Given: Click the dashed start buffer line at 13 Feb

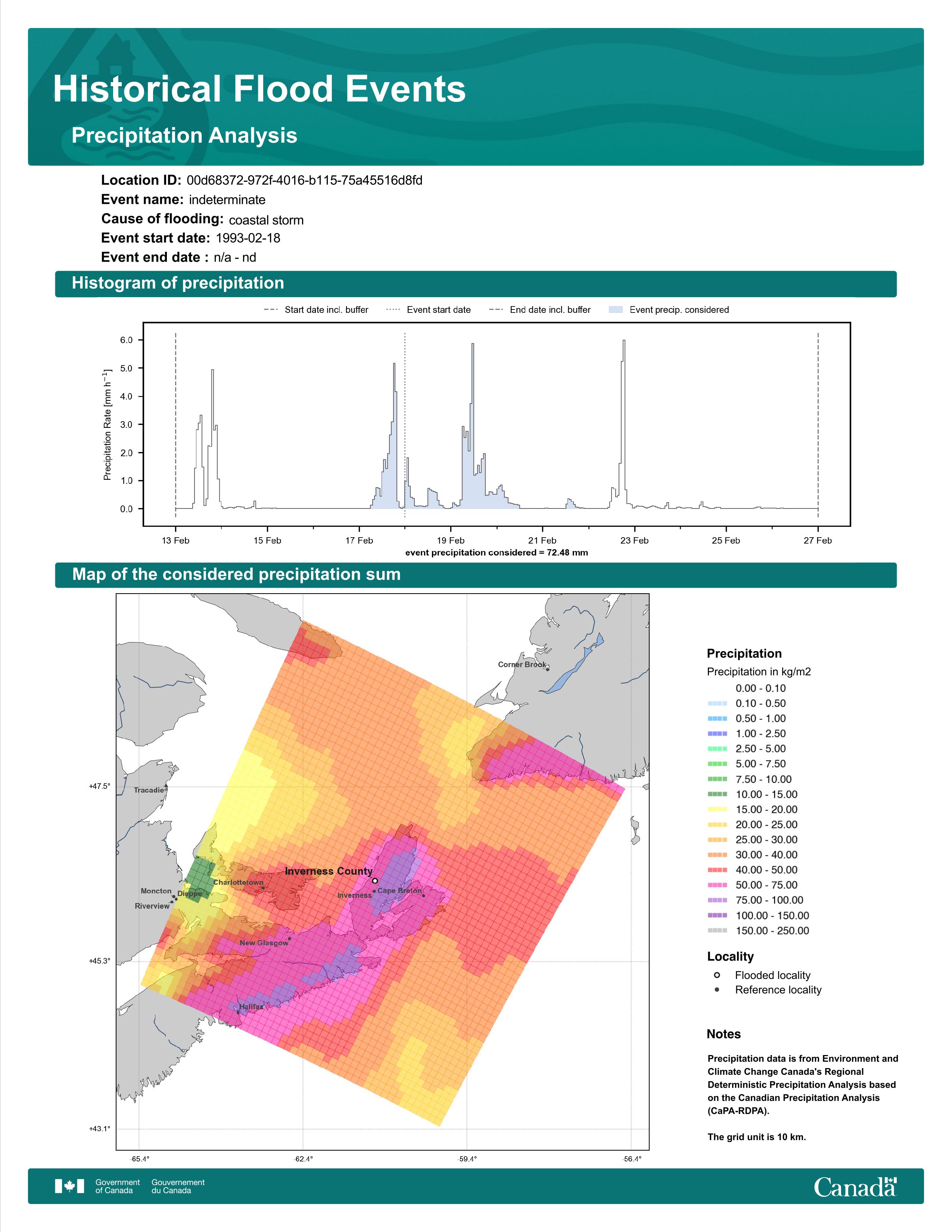Looking at the screenshot, I should click(x=175, y=425).
